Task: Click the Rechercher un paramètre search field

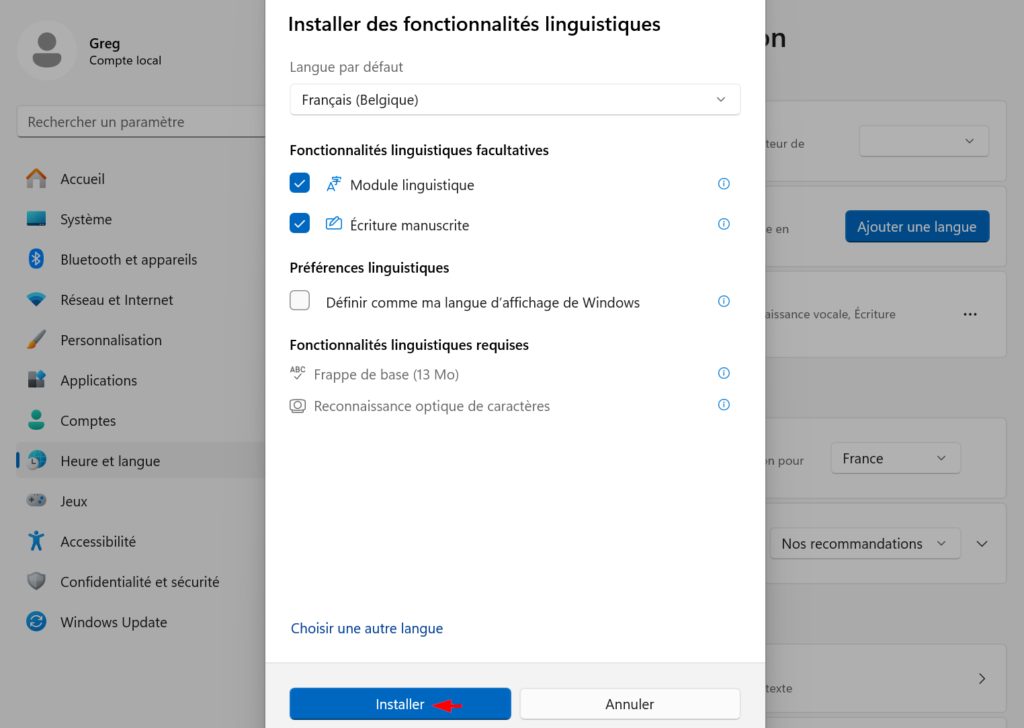Action: [x=141, y=122]
